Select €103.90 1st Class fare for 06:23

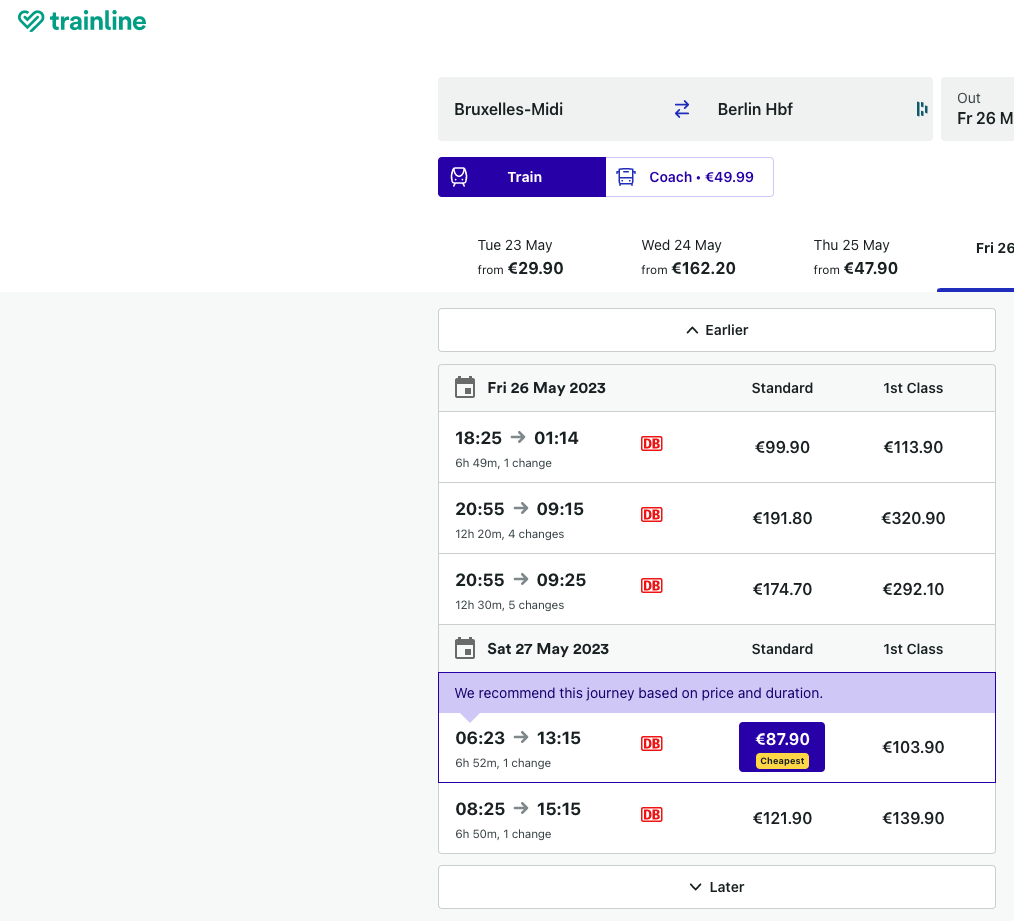point(913,747)
